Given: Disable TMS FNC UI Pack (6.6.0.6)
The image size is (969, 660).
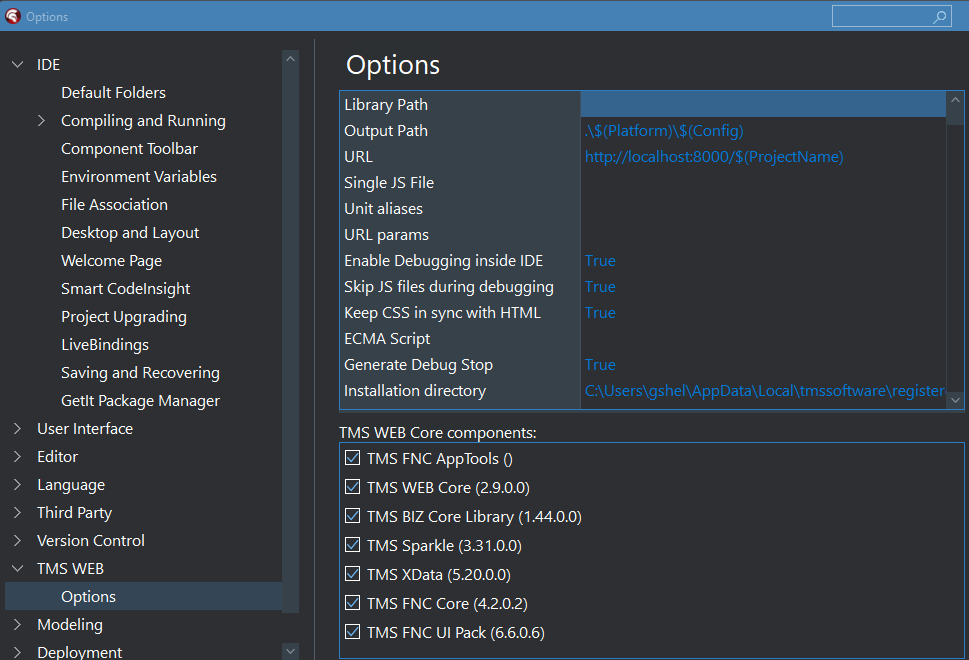Looking at the screenshot, I should [352, 632].
